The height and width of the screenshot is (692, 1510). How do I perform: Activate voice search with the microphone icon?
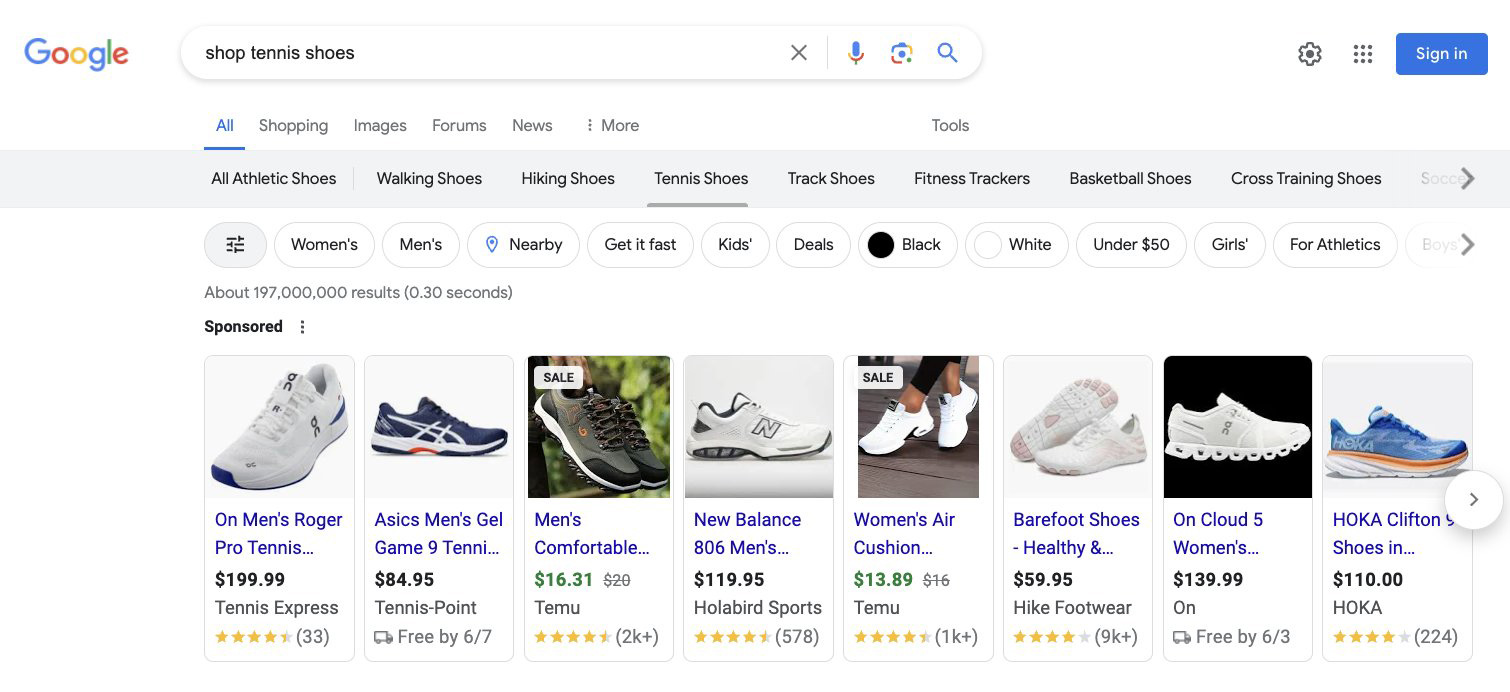coord(855,52)
